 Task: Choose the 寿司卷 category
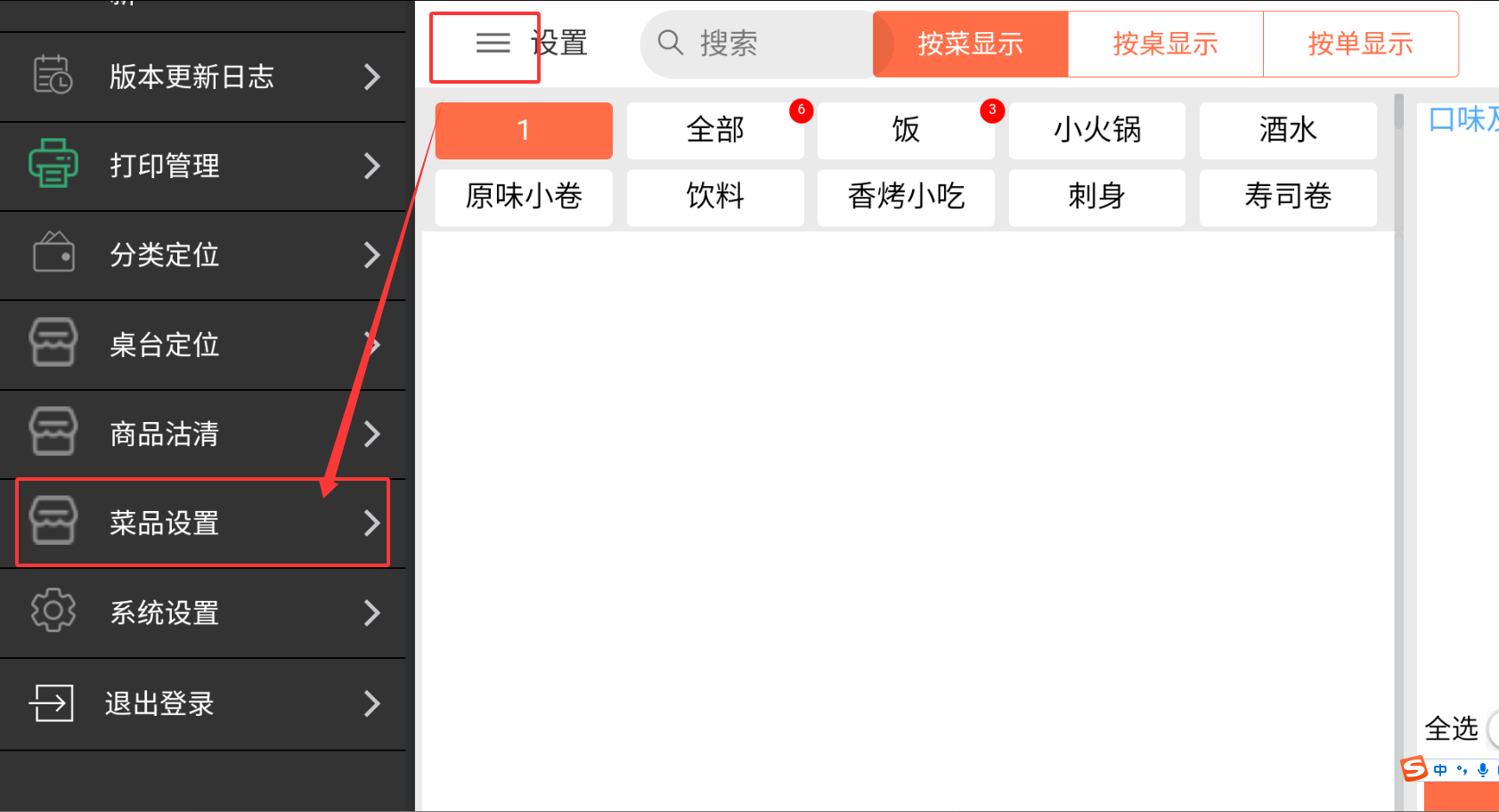1288,196
